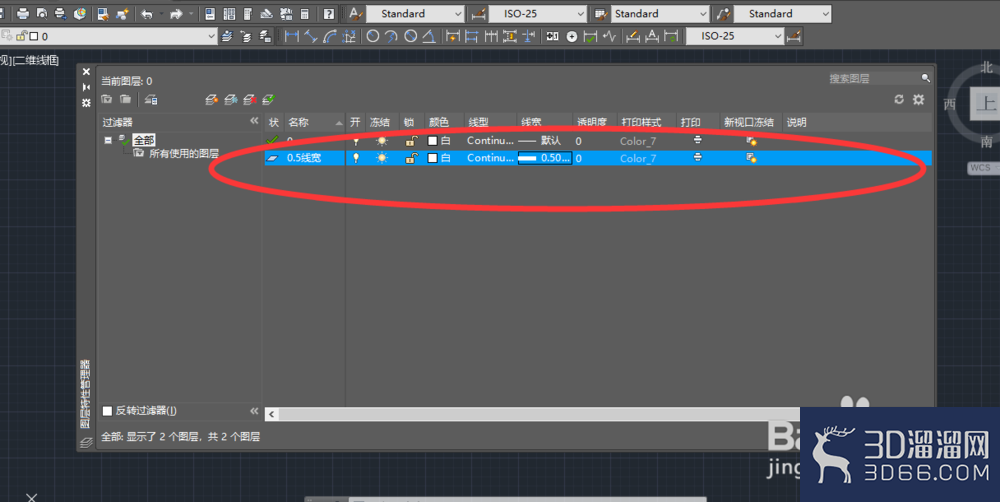Screen dimensions: 1000x502
Task: Click the Set Current layer green check icon
Action: click(x=268, y=100)
